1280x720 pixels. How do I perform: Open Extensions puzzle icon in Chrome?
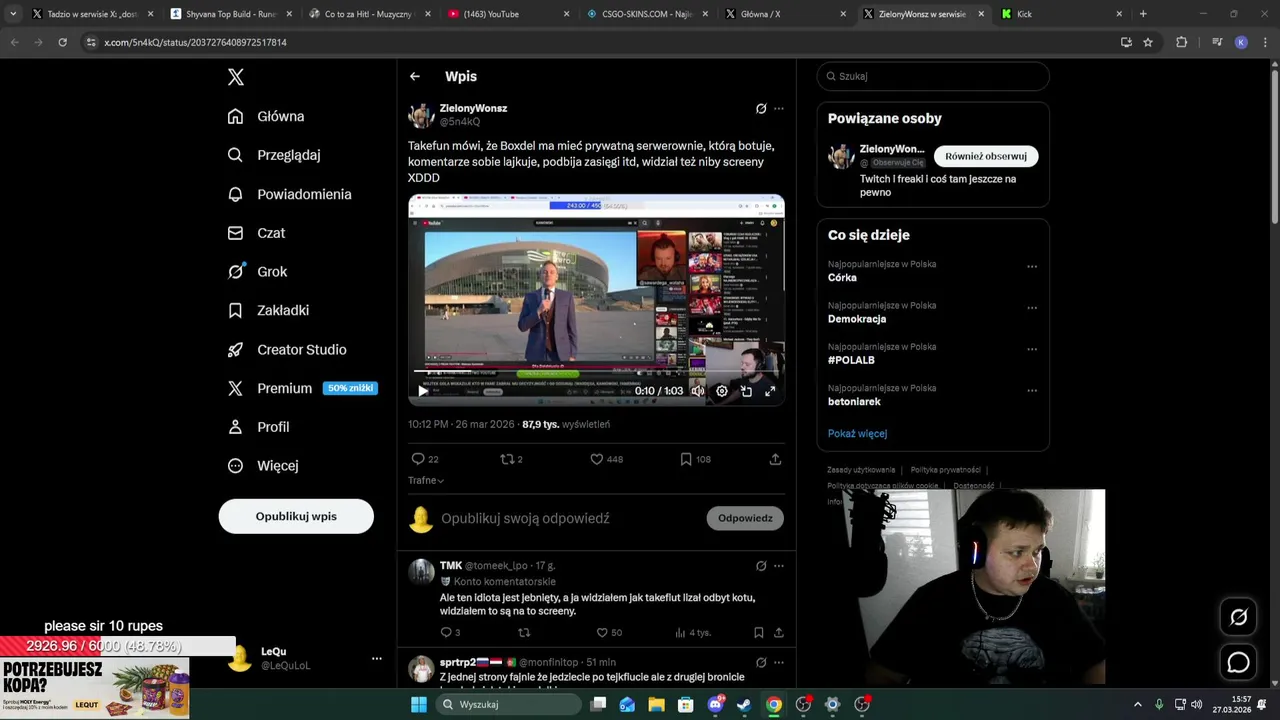1181,42
